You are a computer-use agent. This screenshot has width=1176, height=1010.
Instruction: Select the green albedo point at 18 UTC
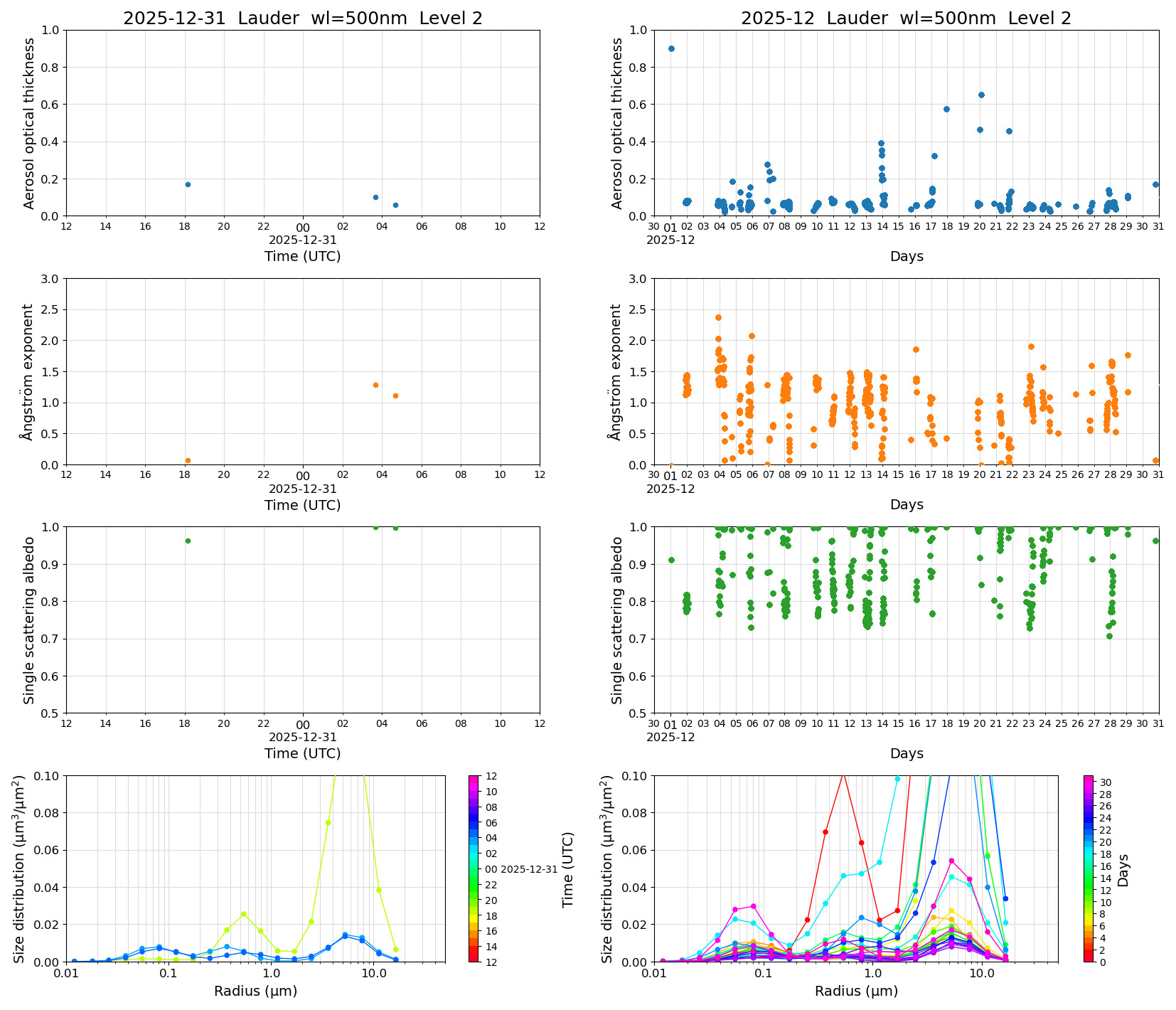188,541
